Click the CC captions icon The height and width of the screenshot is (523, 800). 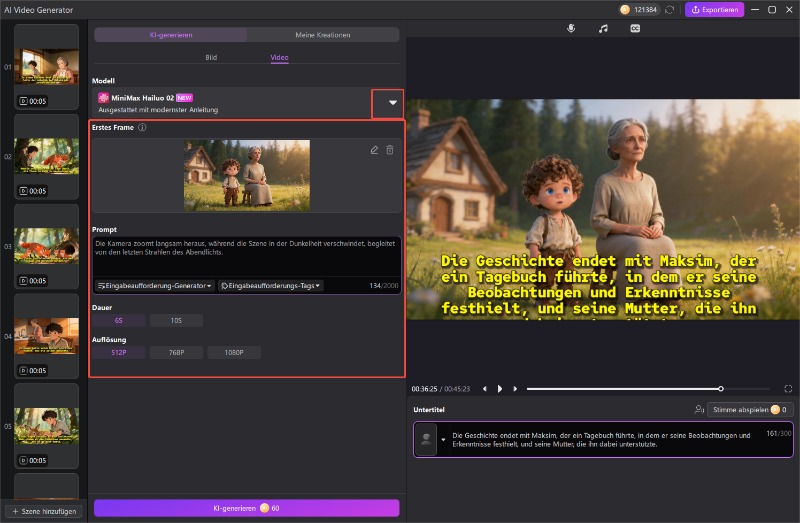634,29
